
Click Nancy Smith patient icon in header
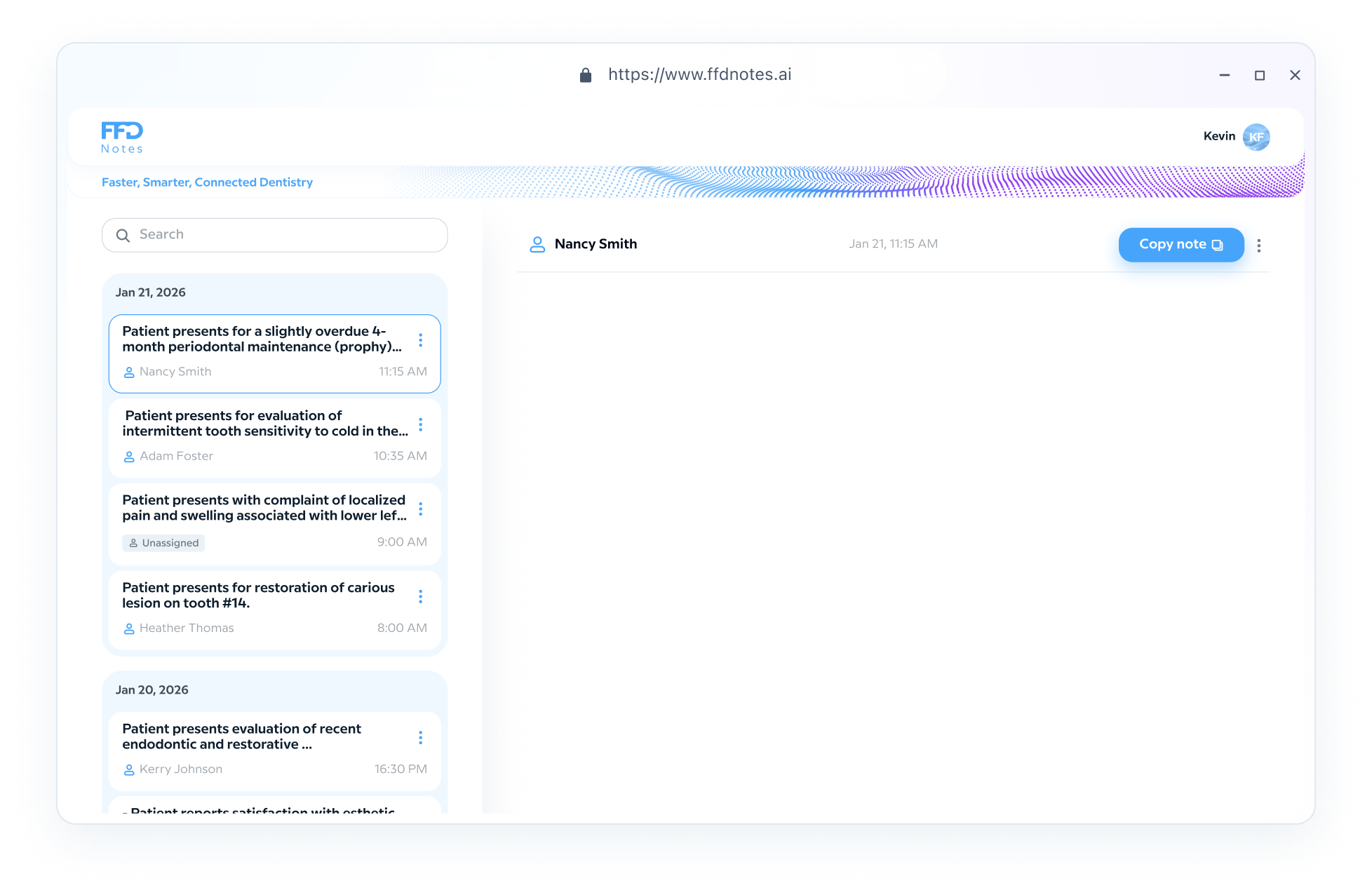tap(537, 244)
